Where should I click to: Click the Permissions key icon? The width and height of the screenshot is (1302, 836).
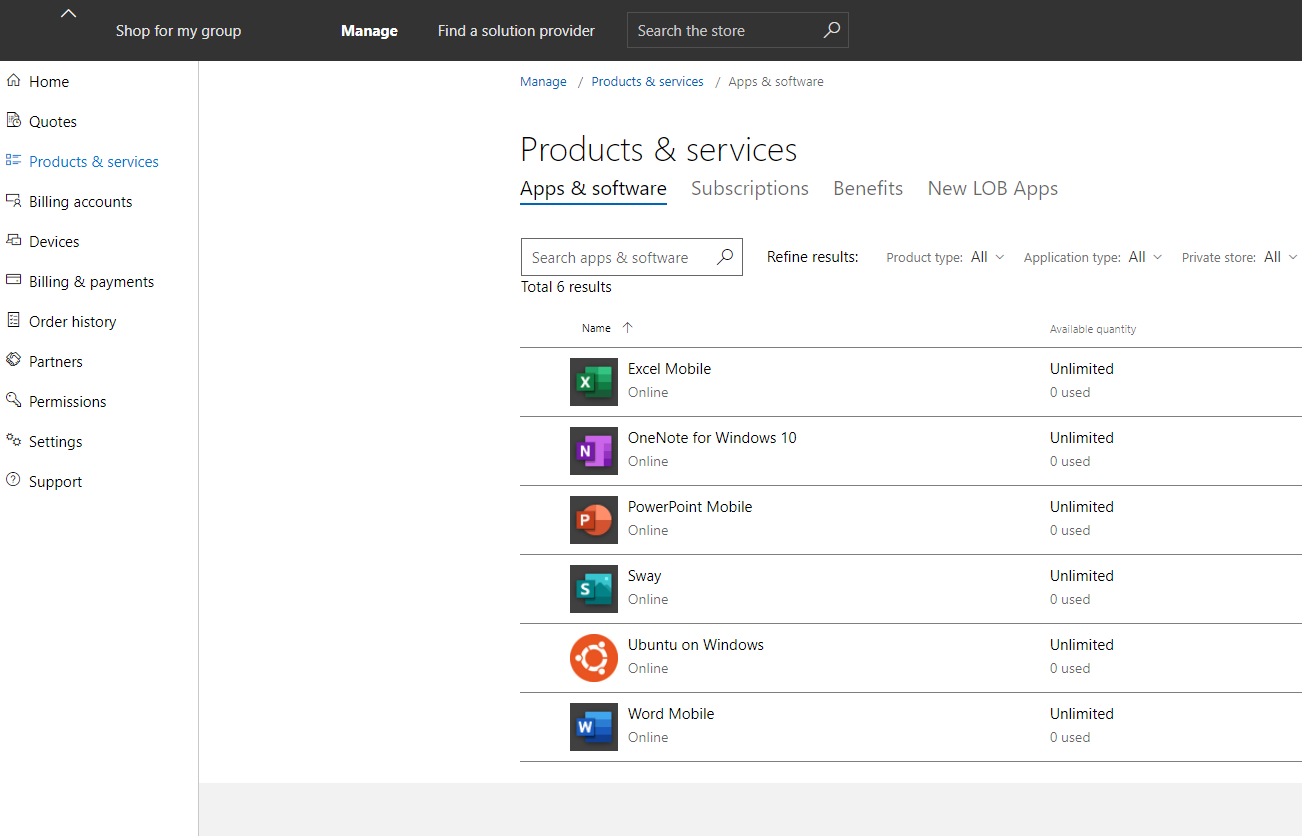13,400
